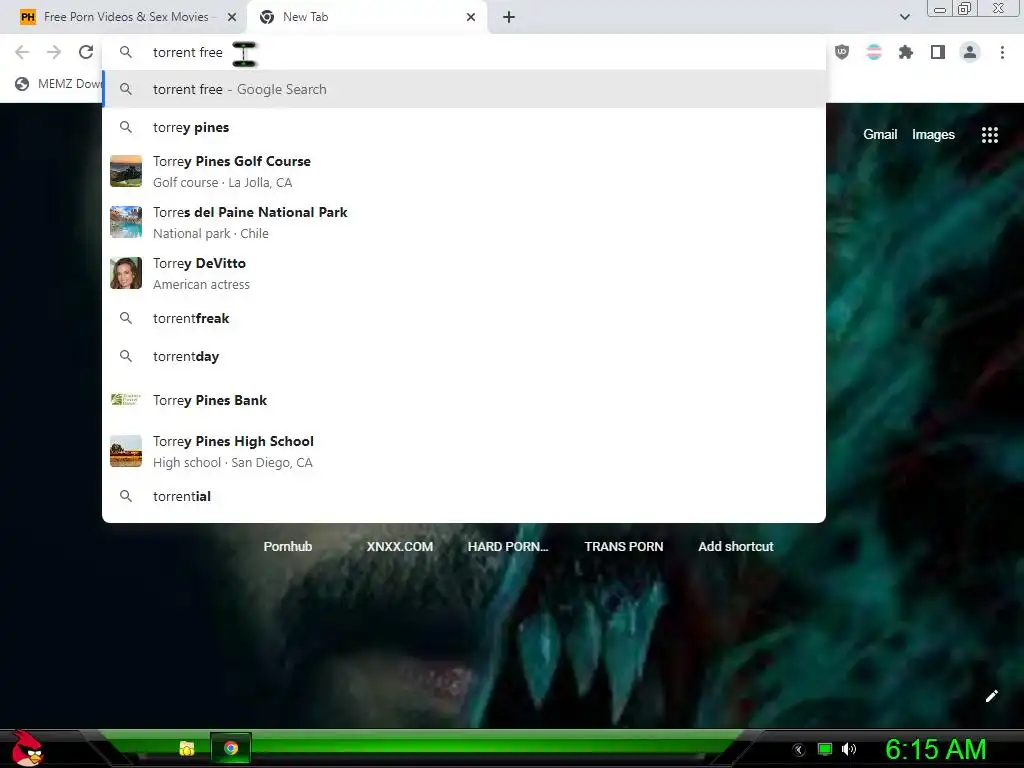Open the striped flag extension icon
Viewport: 1024px width, 768px height.
[874, 52]
